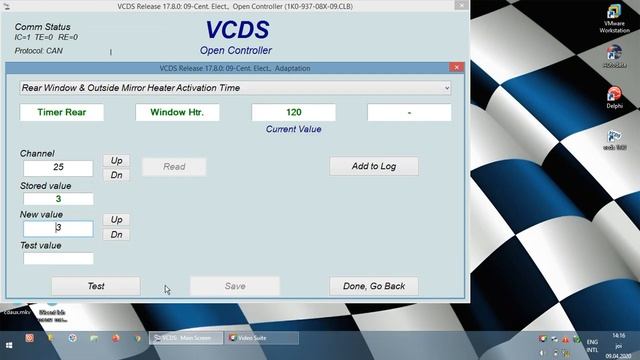Image resolution: width=640 pixels, height=360 pixels.
Task: Close the Adaptation dialog with red X
Action: pyautogui.click(x=456, y=67)
